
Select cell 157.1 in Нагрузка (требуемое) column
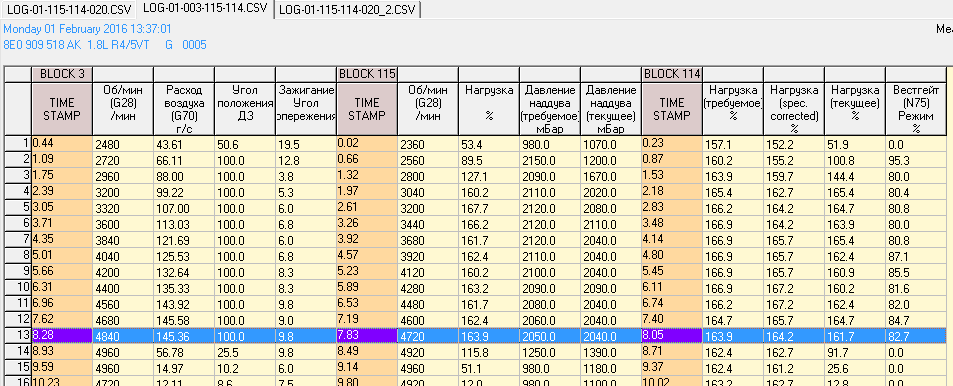pyautogui.click(x=732, y=144)
